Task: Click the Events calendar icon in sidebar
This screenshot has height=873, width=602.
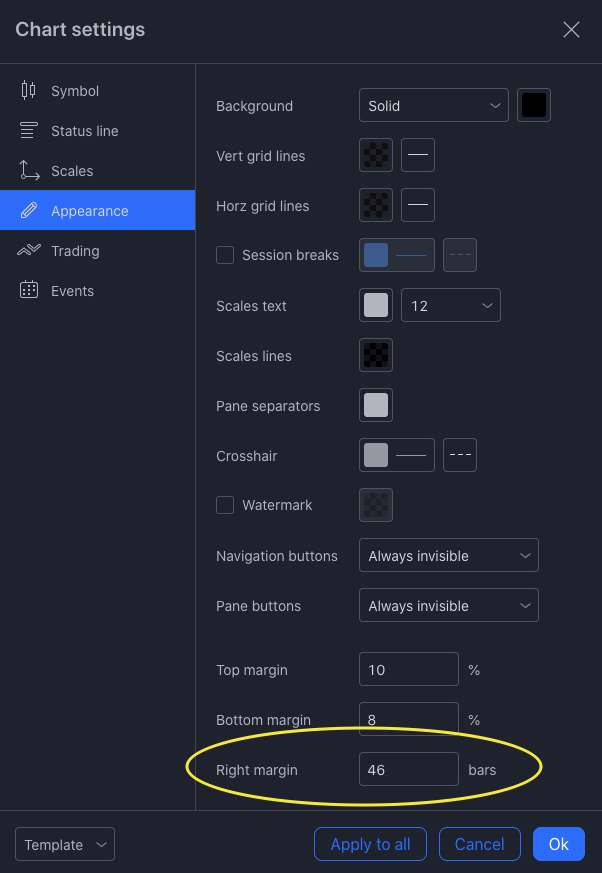Action: click(28, 291)
